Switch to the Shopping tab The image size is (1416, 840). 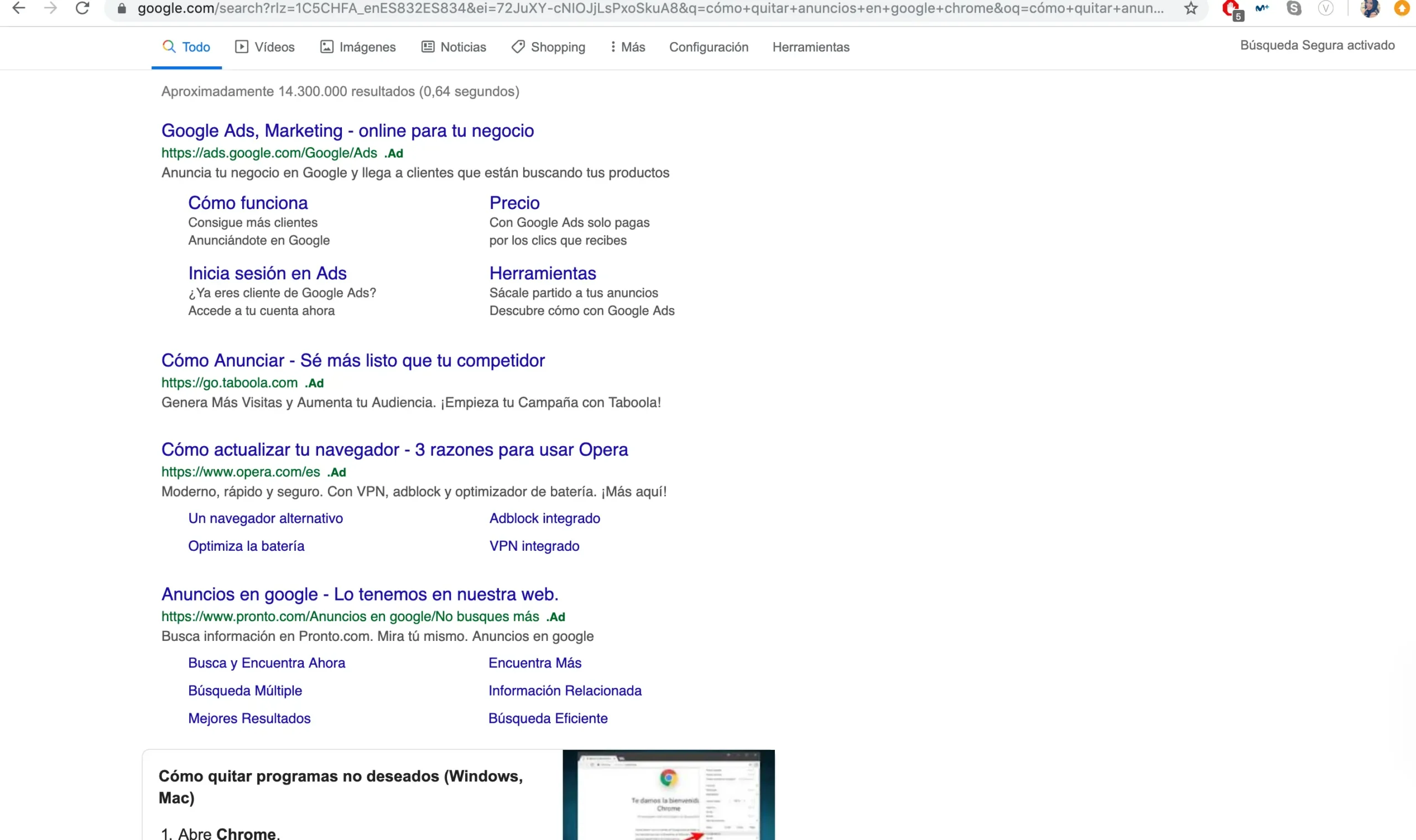tap(548, 47)
